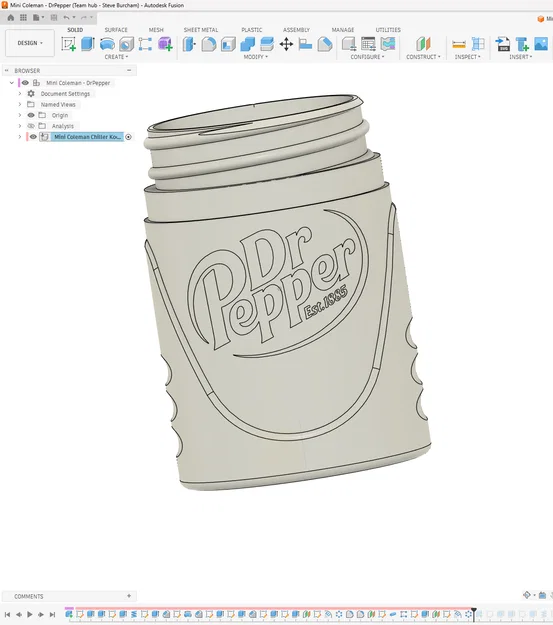Select the Offset Plane construct tool
This screenshot has height=625, width=553.
423,44
